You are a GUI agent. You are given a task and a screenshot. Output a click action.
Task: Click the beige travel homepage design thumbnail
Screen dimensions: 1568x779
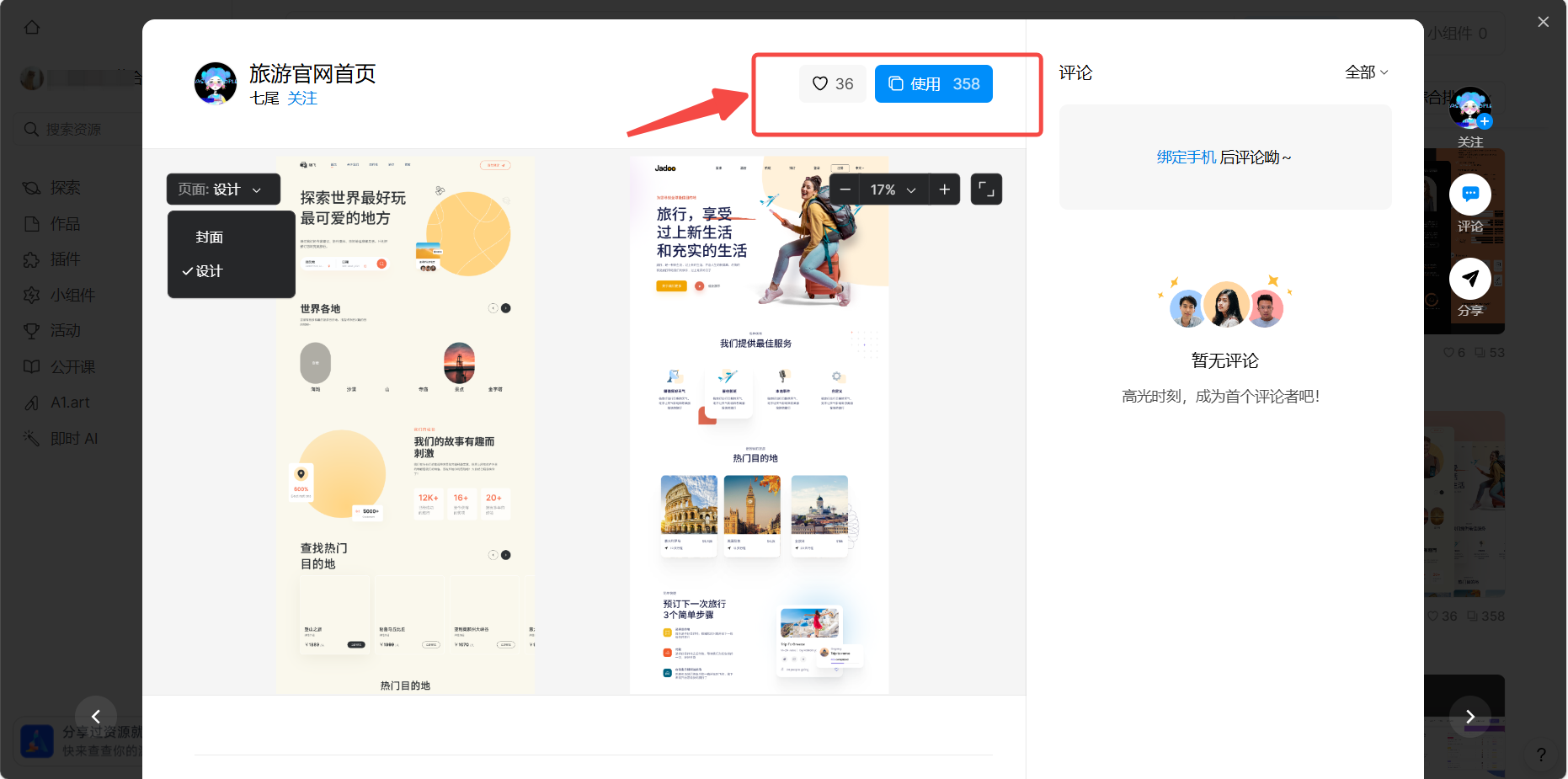[x=405, y=425]
